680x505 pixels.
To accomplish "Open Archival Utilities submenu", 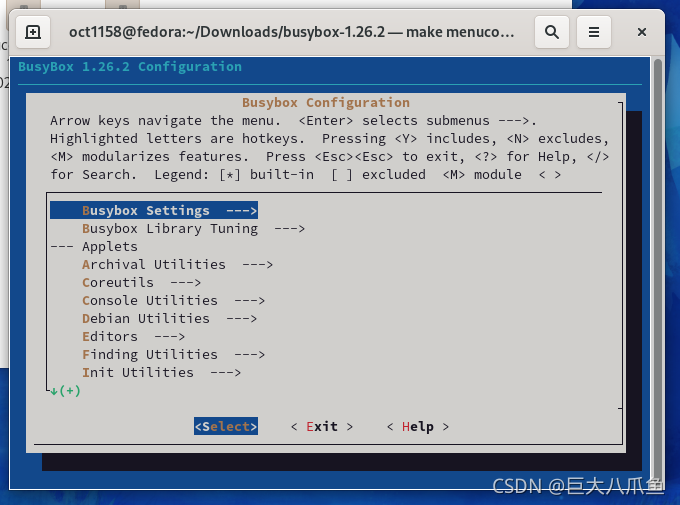I will click(x=177, y=265).
